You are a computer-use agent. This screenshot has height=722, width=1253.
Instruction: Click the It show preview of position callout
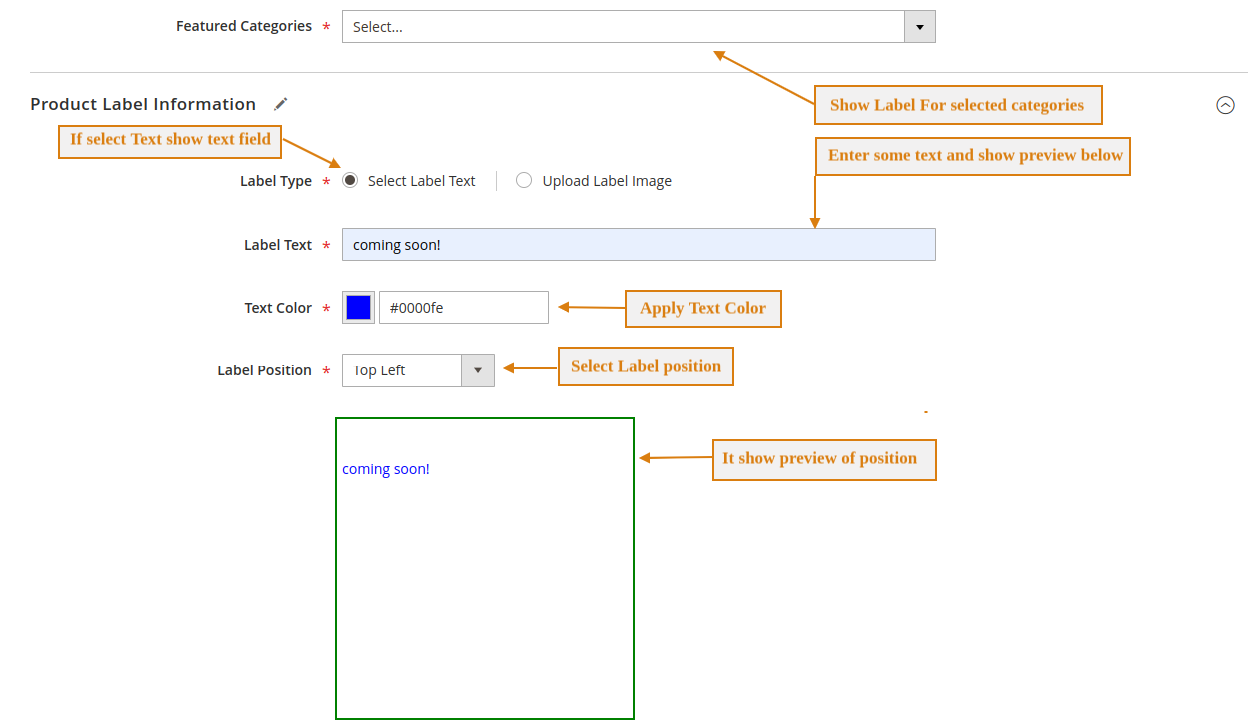[823, 459]
